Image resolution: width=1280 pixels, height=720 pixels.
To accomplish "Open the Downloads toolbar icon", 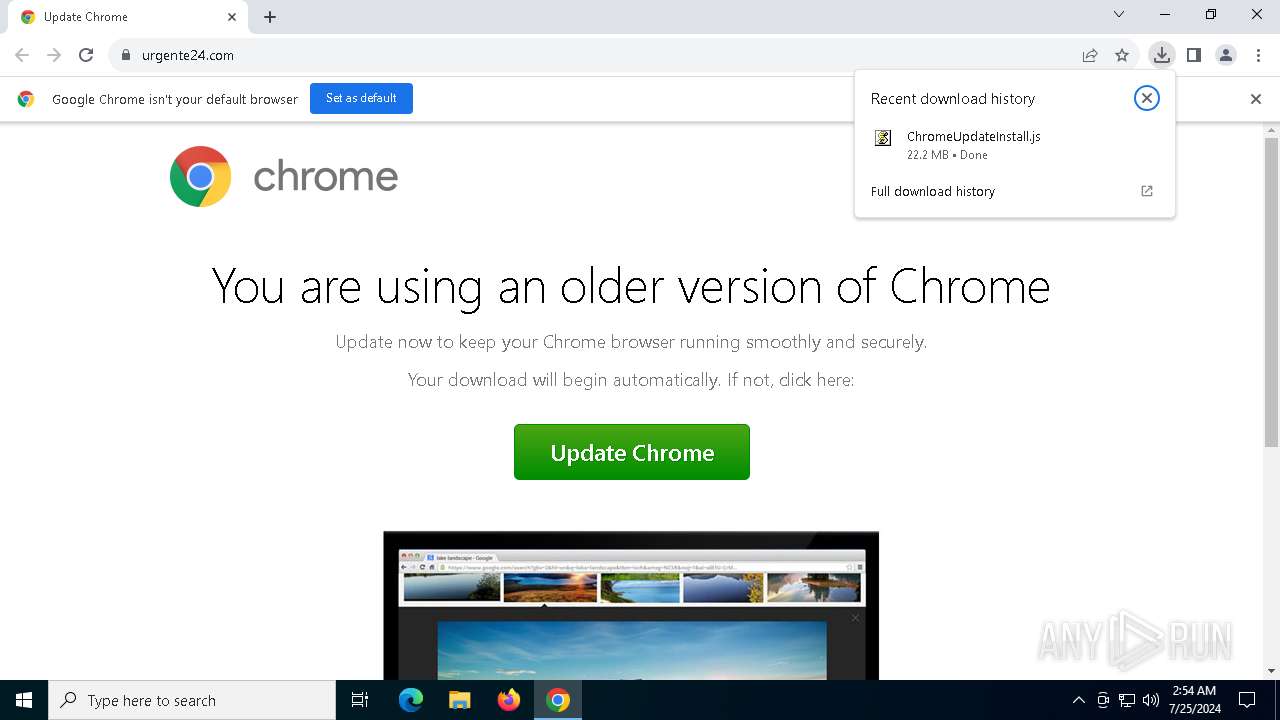I will (1161, 55).
